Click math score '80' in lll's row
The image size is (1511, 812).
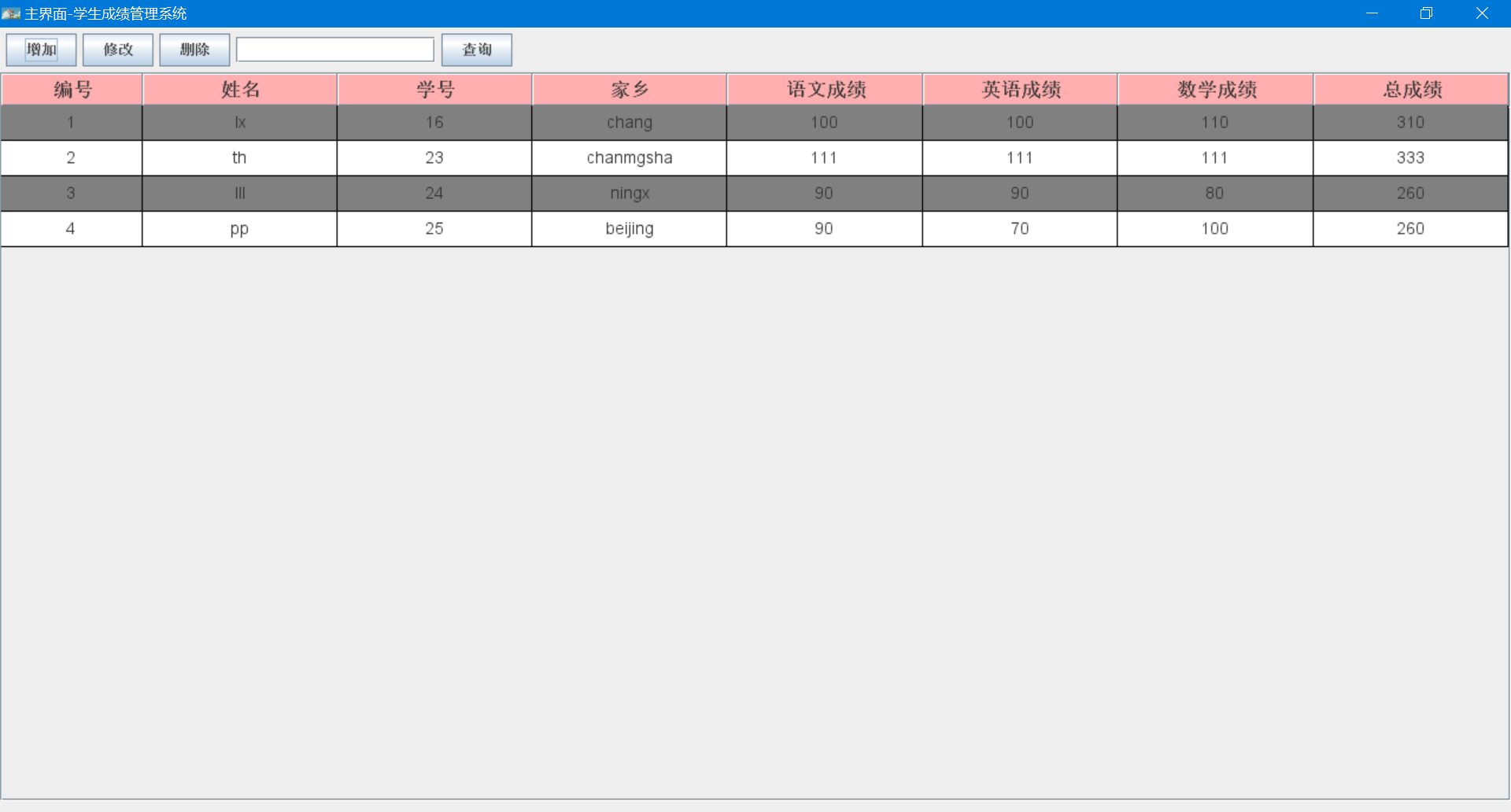[x=1215, y=194]
